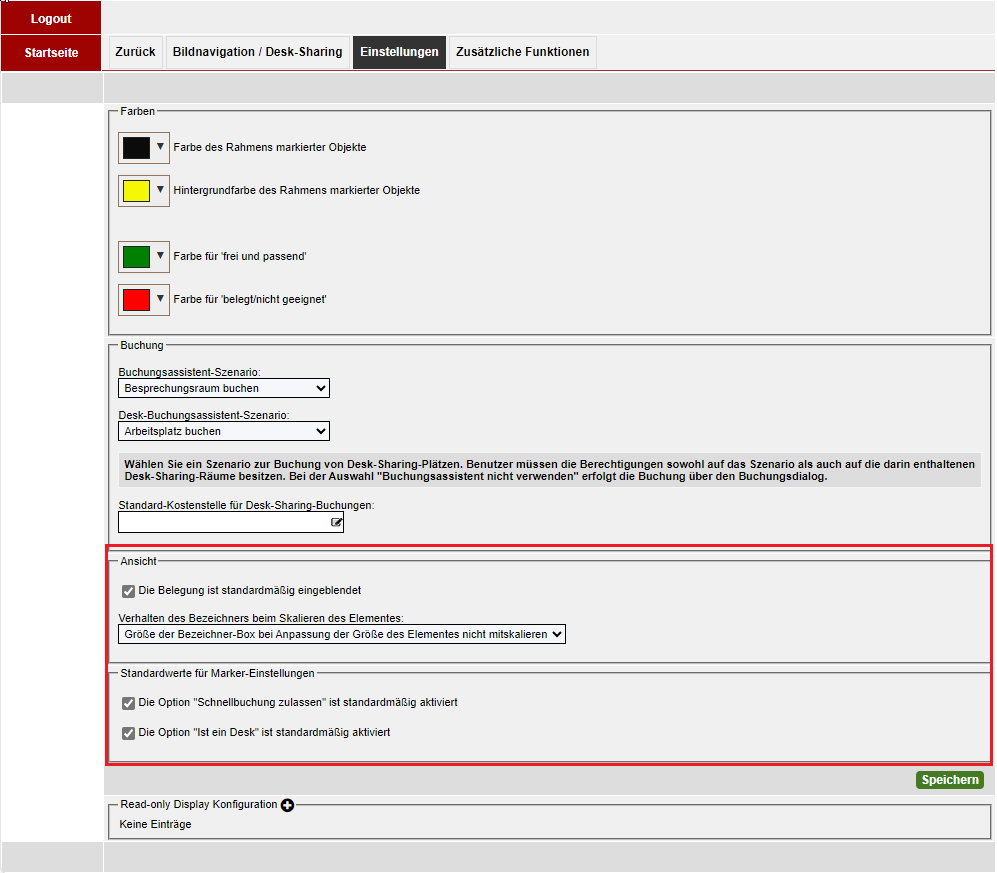Toggle 'Schnellbuchung zulassen' default checkbox
Image resolution: width=997 pixels, height=873 pixels.
[128, 703]
